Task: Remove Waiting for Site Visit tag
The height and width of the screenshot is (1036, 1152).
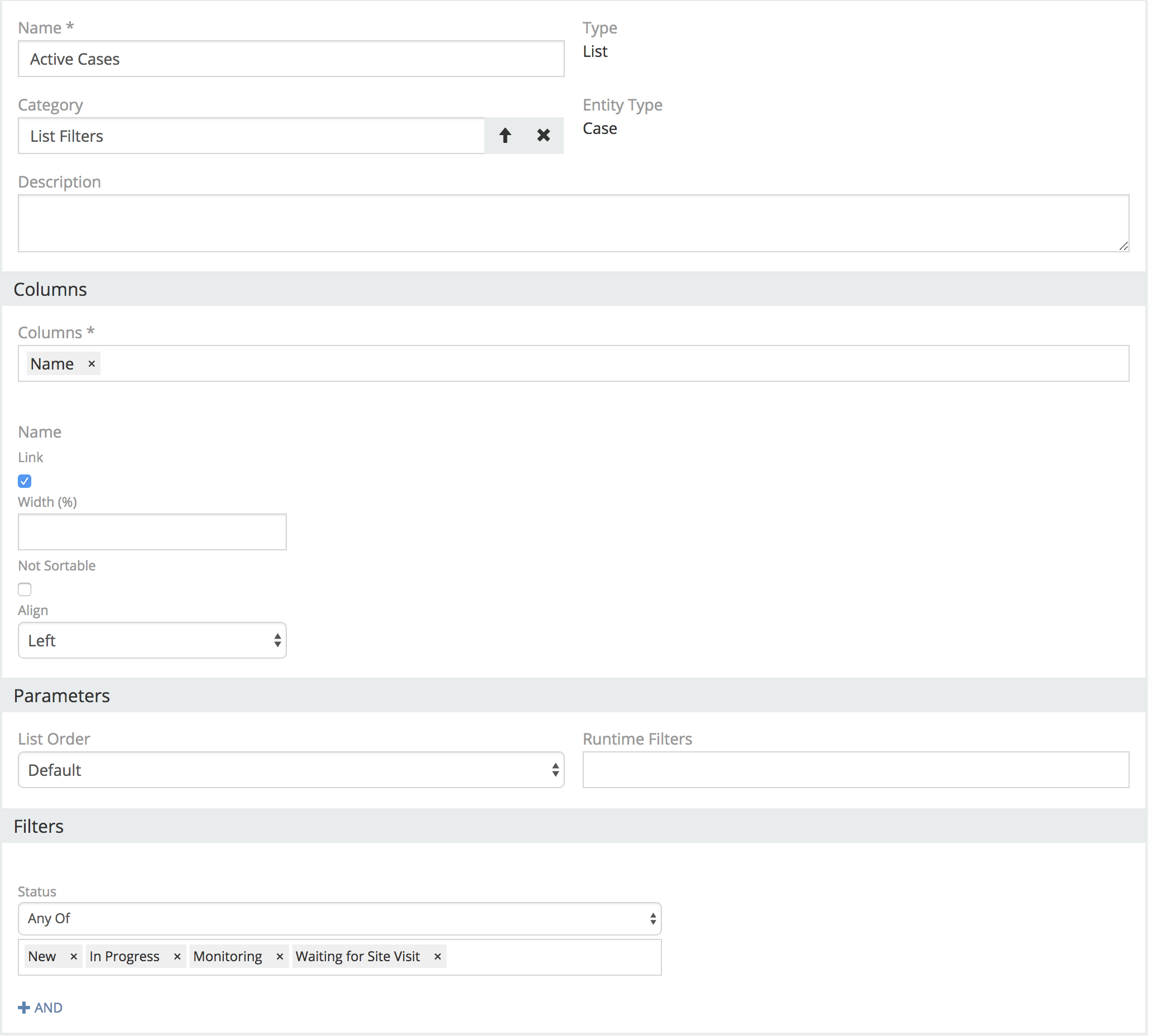Action: tap(438, 957)
